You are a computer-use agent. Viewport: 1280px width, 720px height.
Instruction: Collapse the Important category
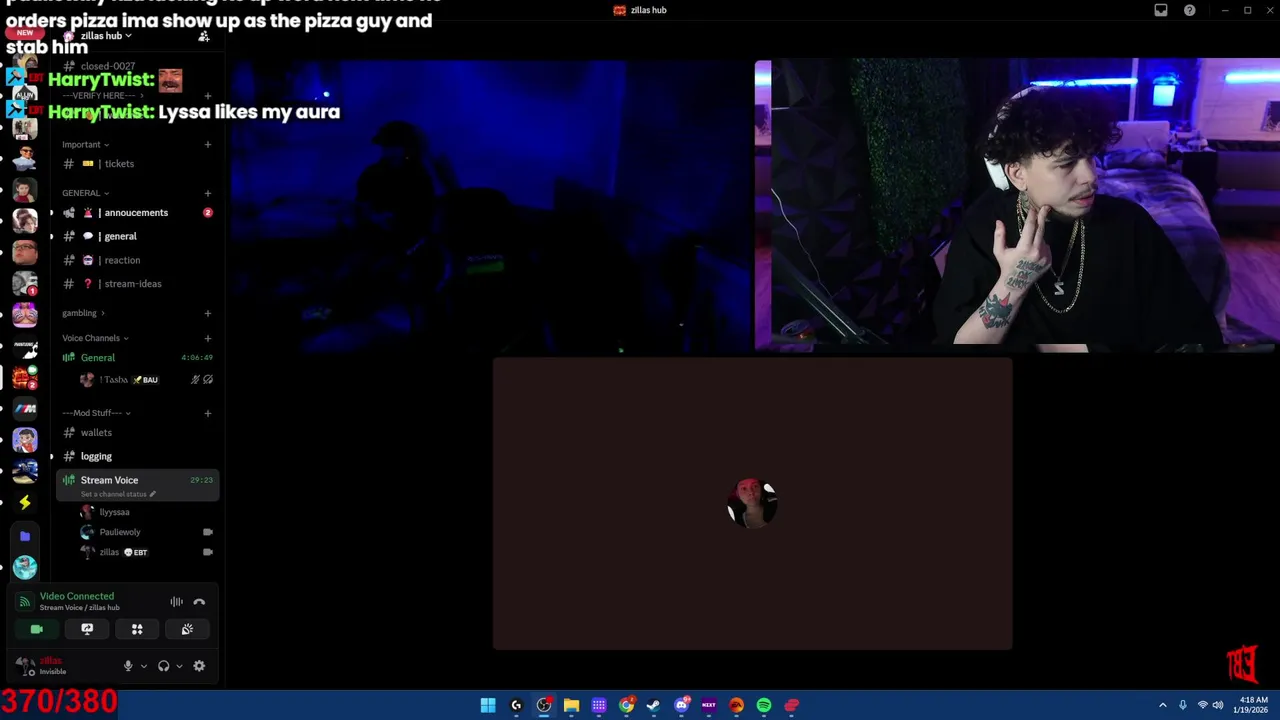[85, 145]
